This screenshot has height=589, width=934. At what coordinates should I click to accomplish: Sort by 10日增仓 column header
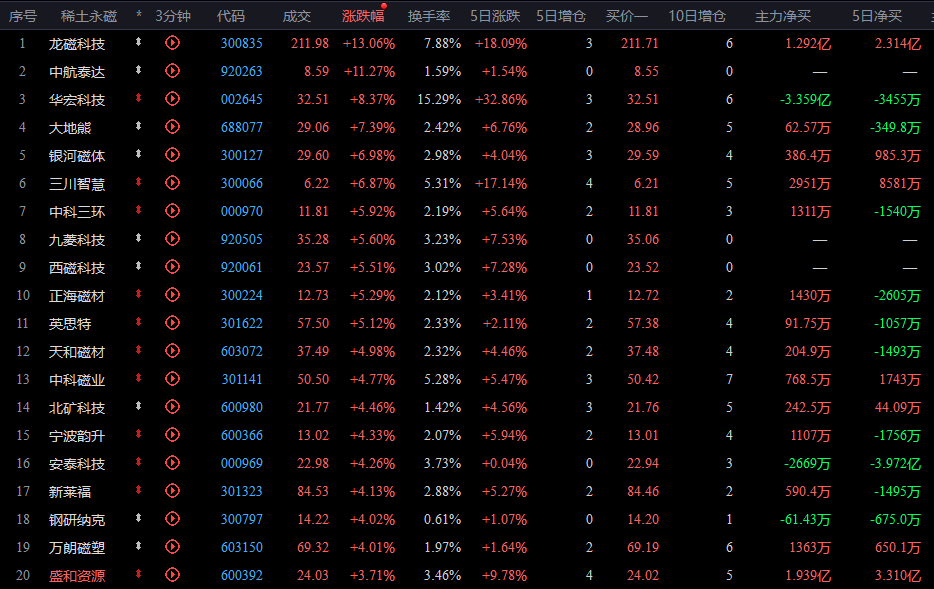pos(697,16)
